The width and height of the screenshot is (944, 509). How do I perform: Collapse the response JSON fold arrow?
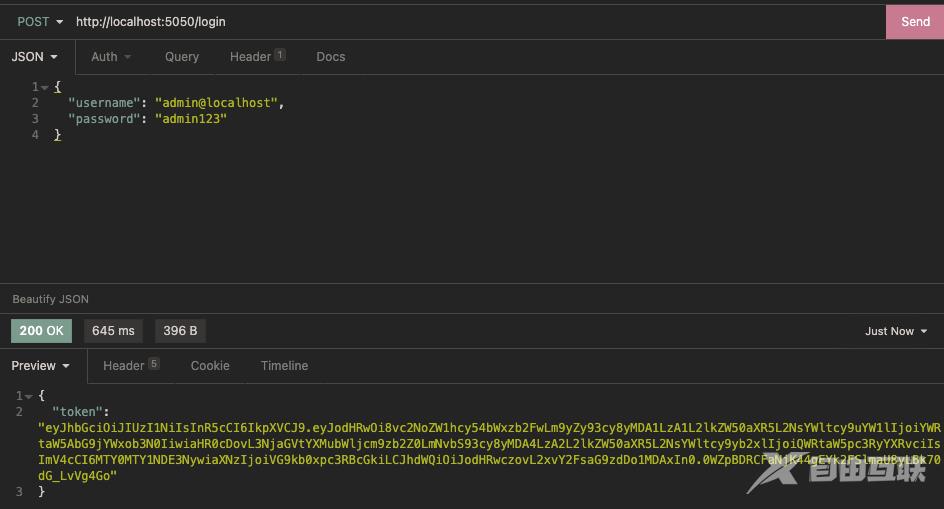[x=29, y=396]
